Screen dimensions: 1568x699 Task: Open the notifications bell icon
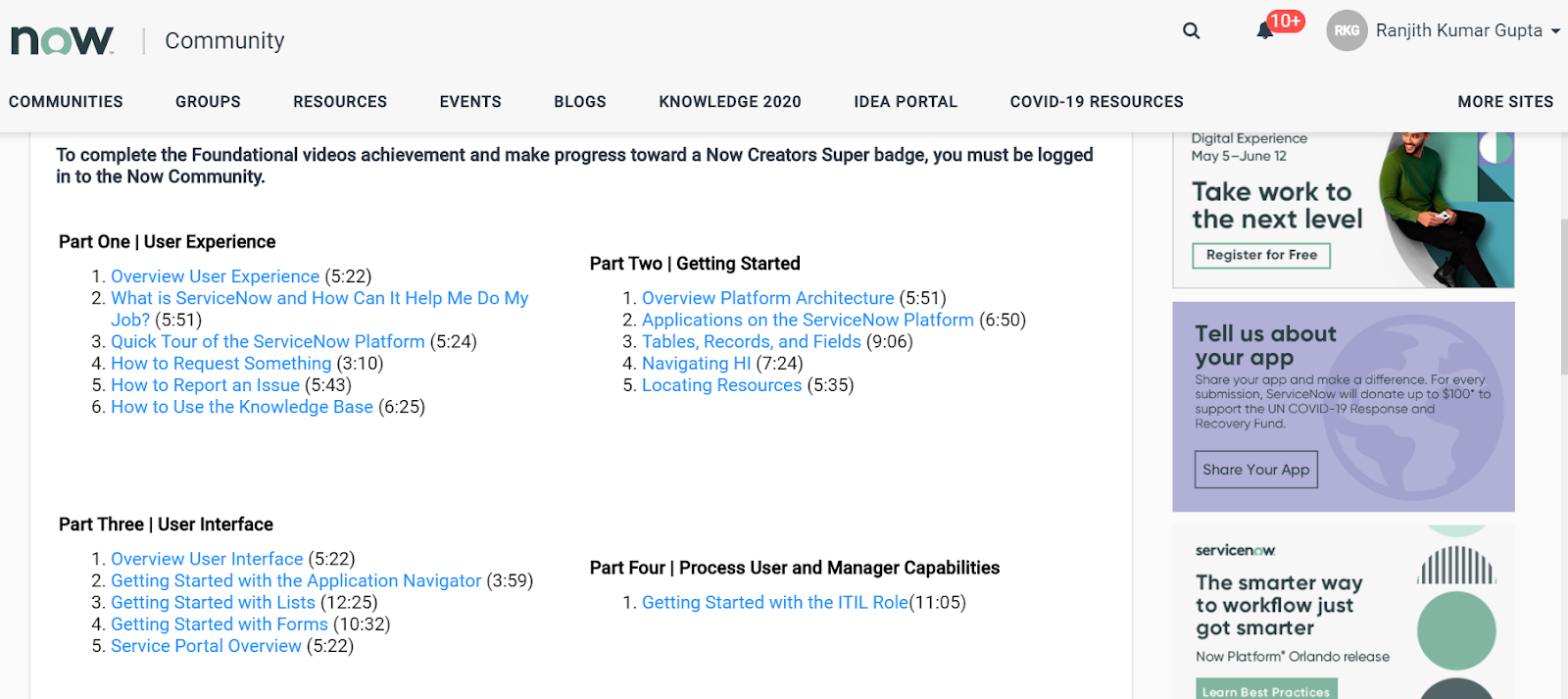pos(1264,30)
